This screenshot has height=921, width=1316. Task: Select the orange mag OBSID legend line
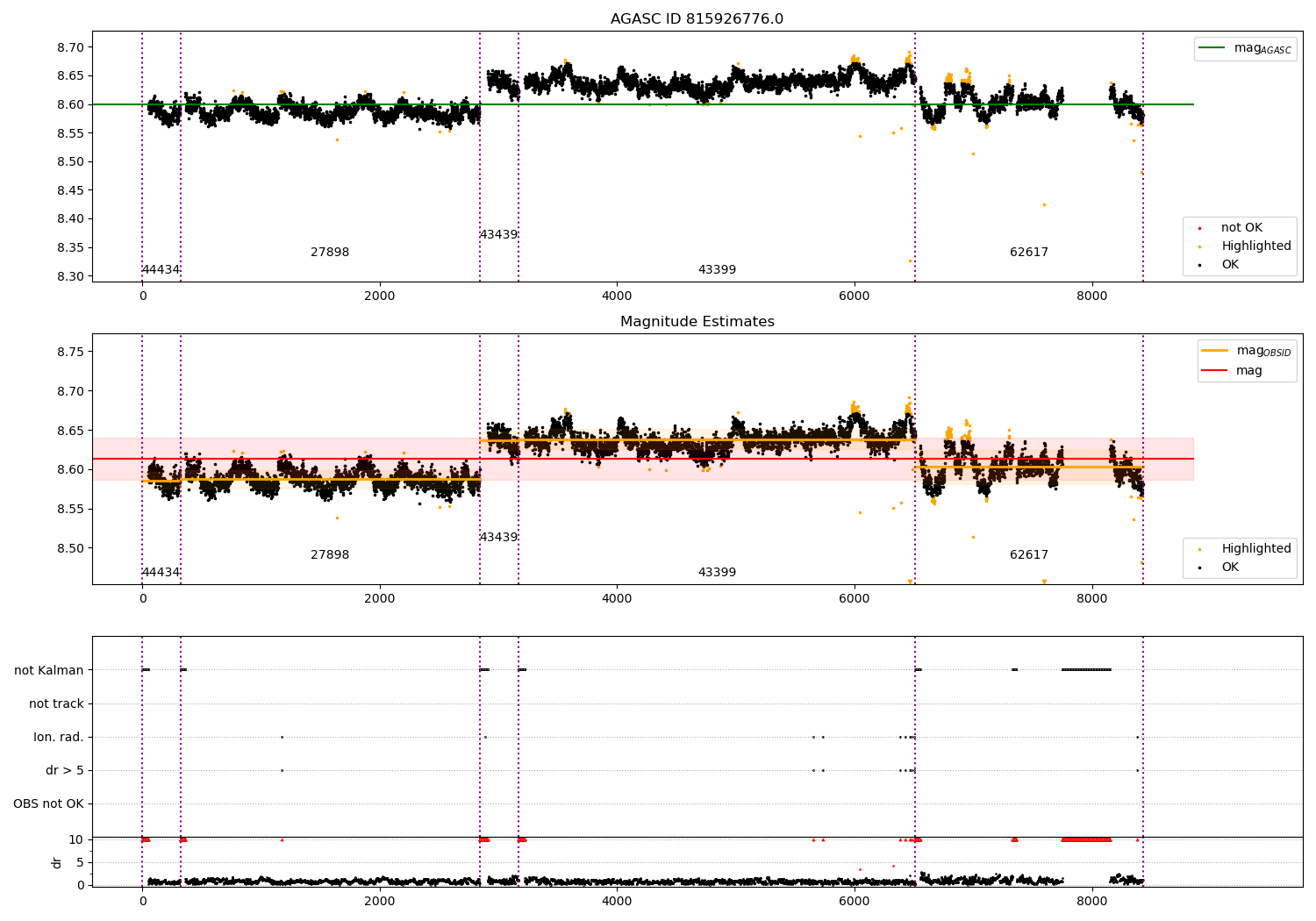click(1215, 351)
